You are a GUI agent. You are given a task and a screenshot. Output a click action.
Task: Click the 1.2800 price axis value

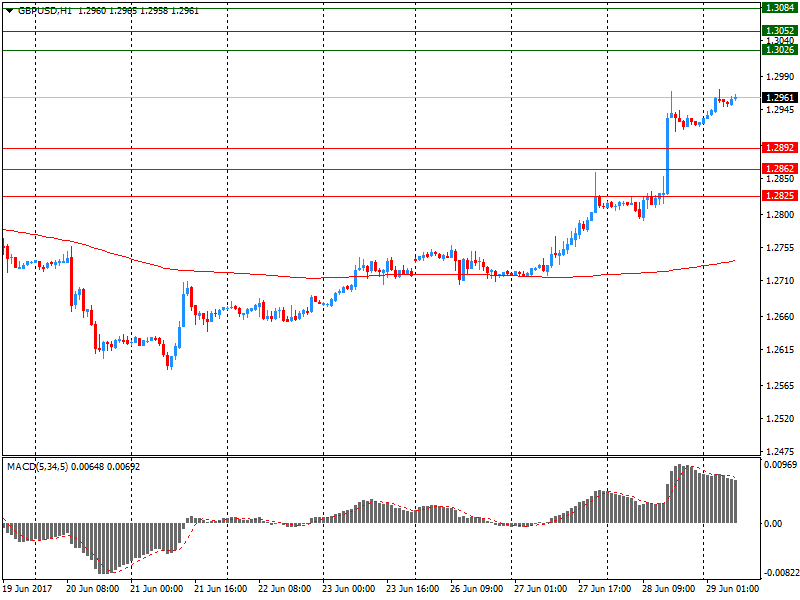coord(780,215)
